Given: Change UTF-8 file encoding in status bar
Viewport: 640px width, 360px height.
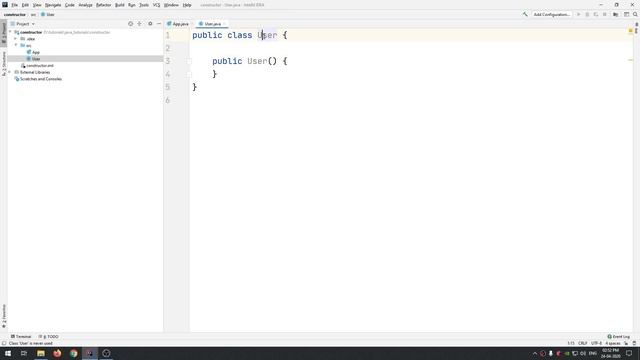Looking at the screenshot, I should (x=596, y=343).
